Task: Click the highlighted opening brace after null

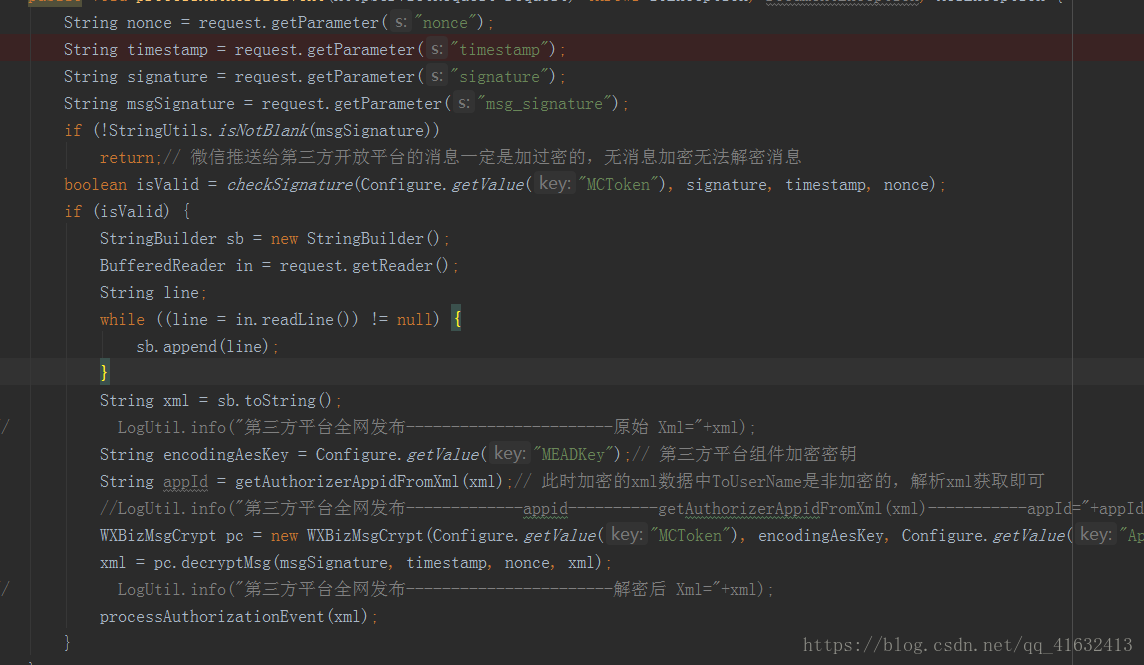Action: pos(457,319)
